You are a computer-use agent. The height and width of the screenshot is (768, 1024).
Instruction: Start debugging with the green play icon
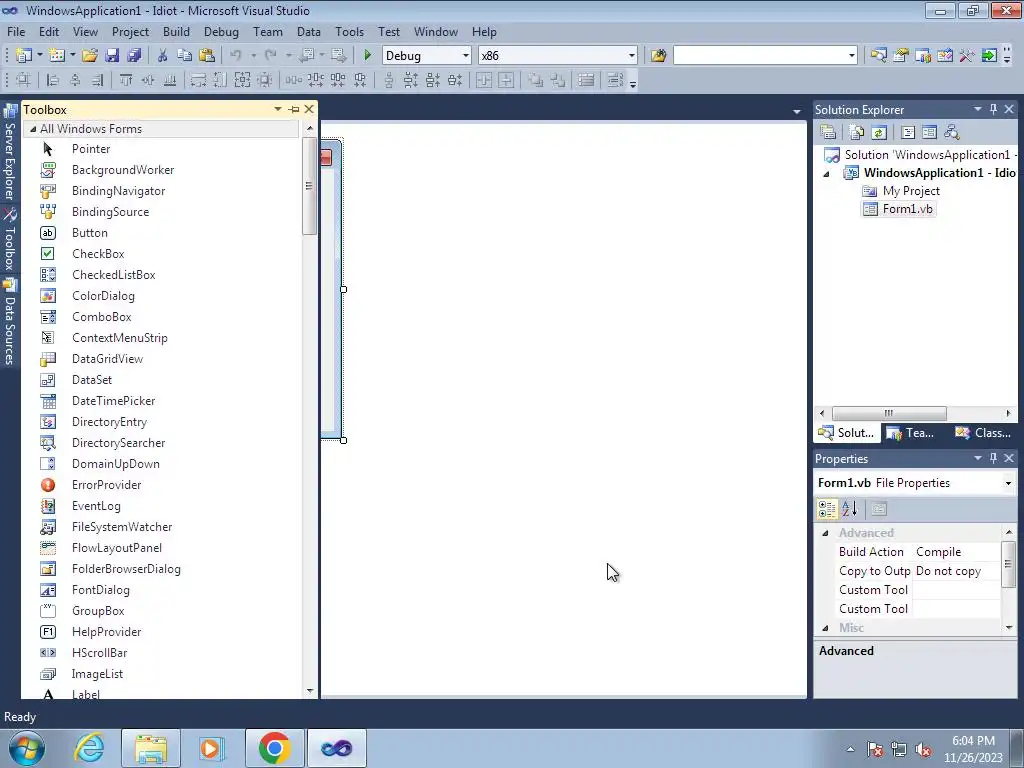click(367, 56)
